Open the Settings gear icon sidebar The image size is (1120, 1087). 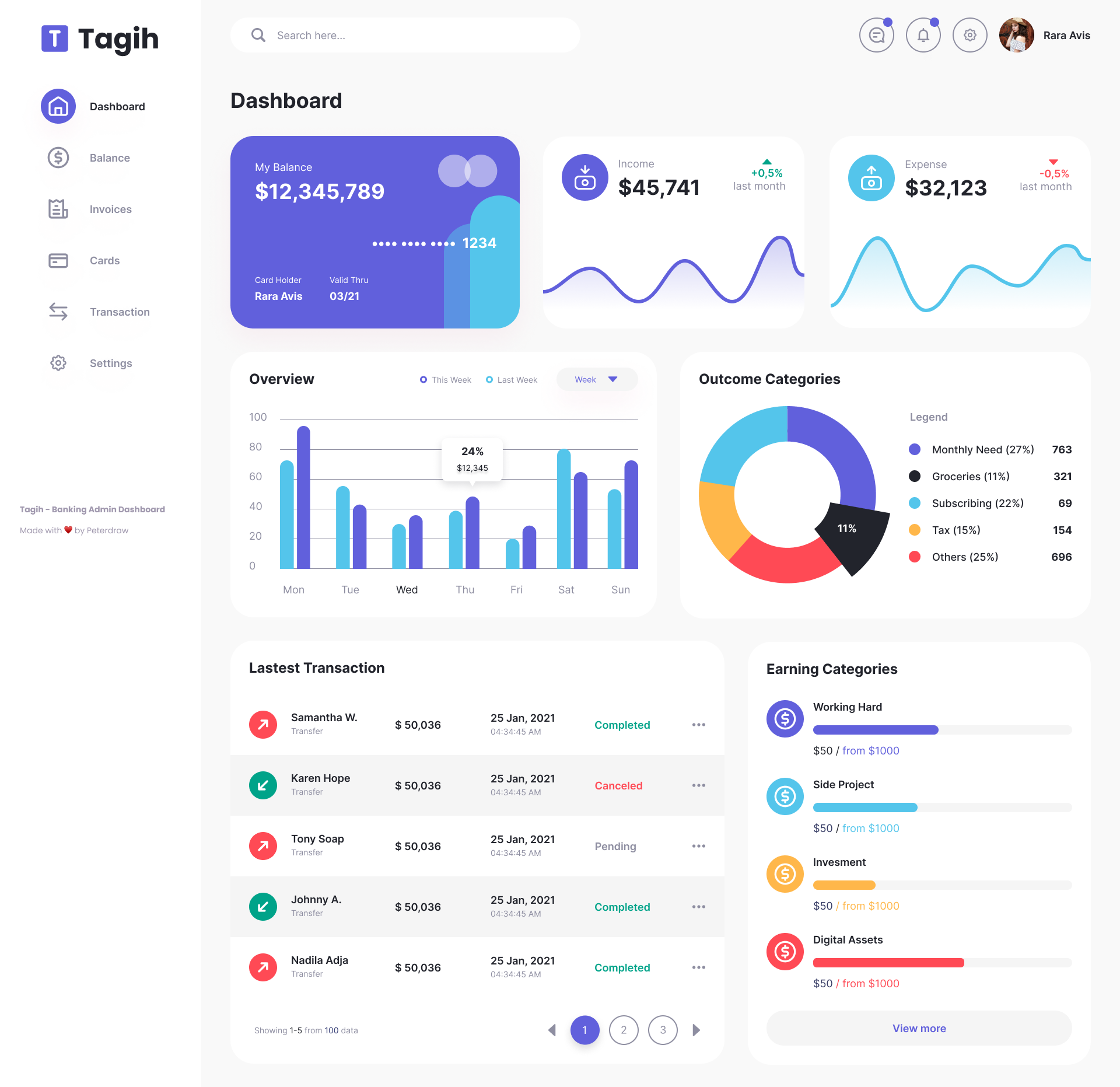(57, 362)
